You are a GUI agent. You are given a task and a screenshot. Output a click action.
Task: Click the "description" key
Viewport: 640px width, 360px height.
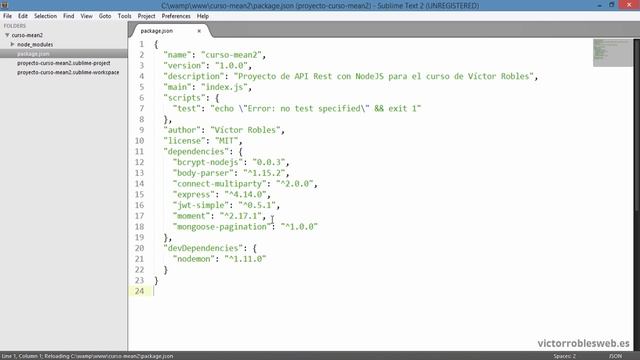(193, 76)
